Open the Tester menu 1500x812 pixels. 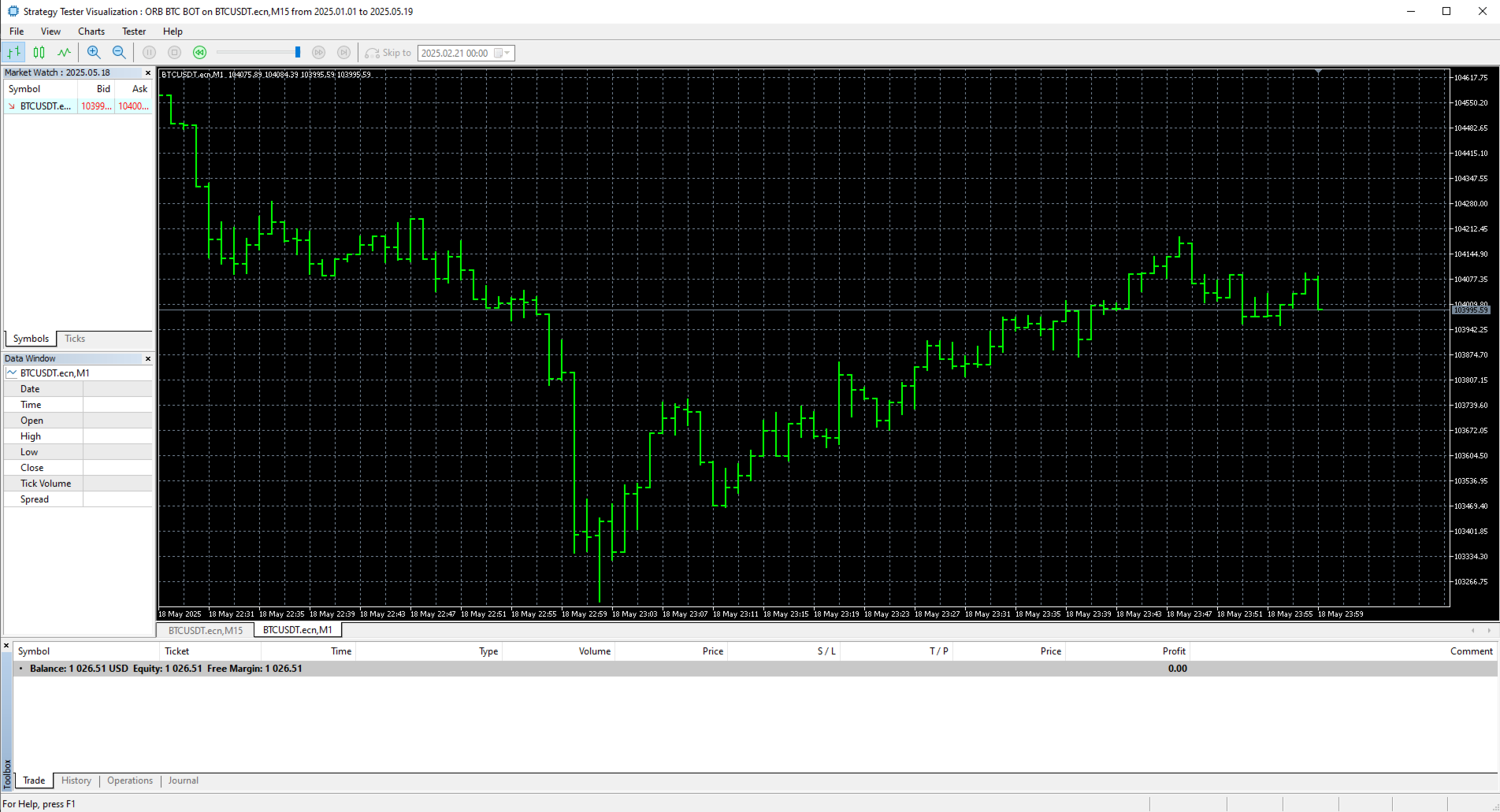133,32
